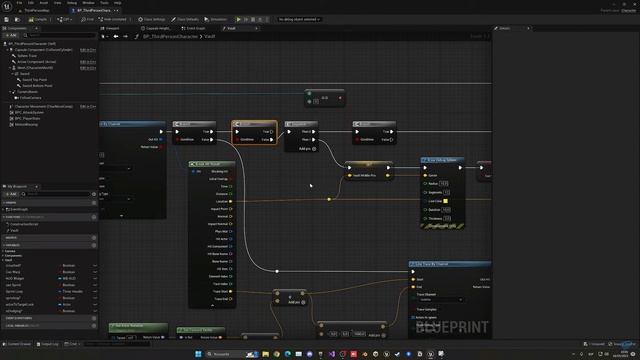Open the Edit menu
The image size is (640, 360).
click(x=31, y=3)
